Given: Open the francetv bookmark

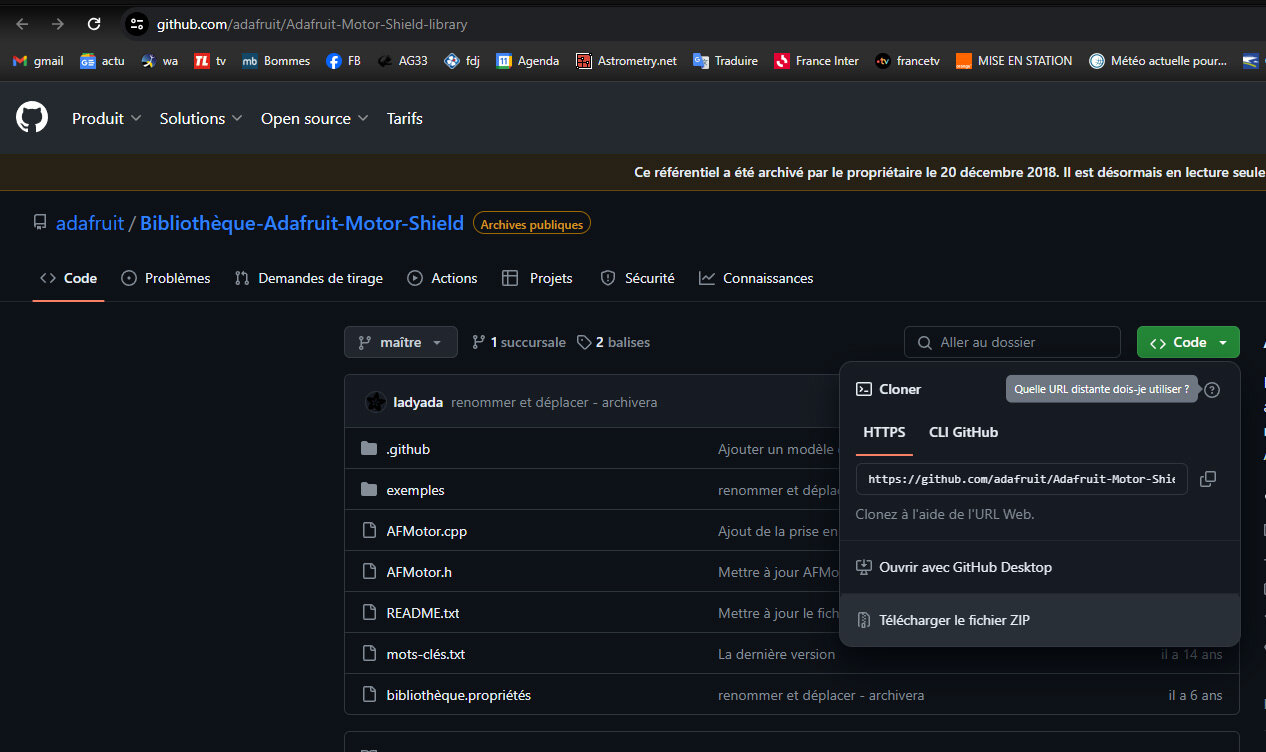Looking at the screenshot, I should (x=908, y=61).
